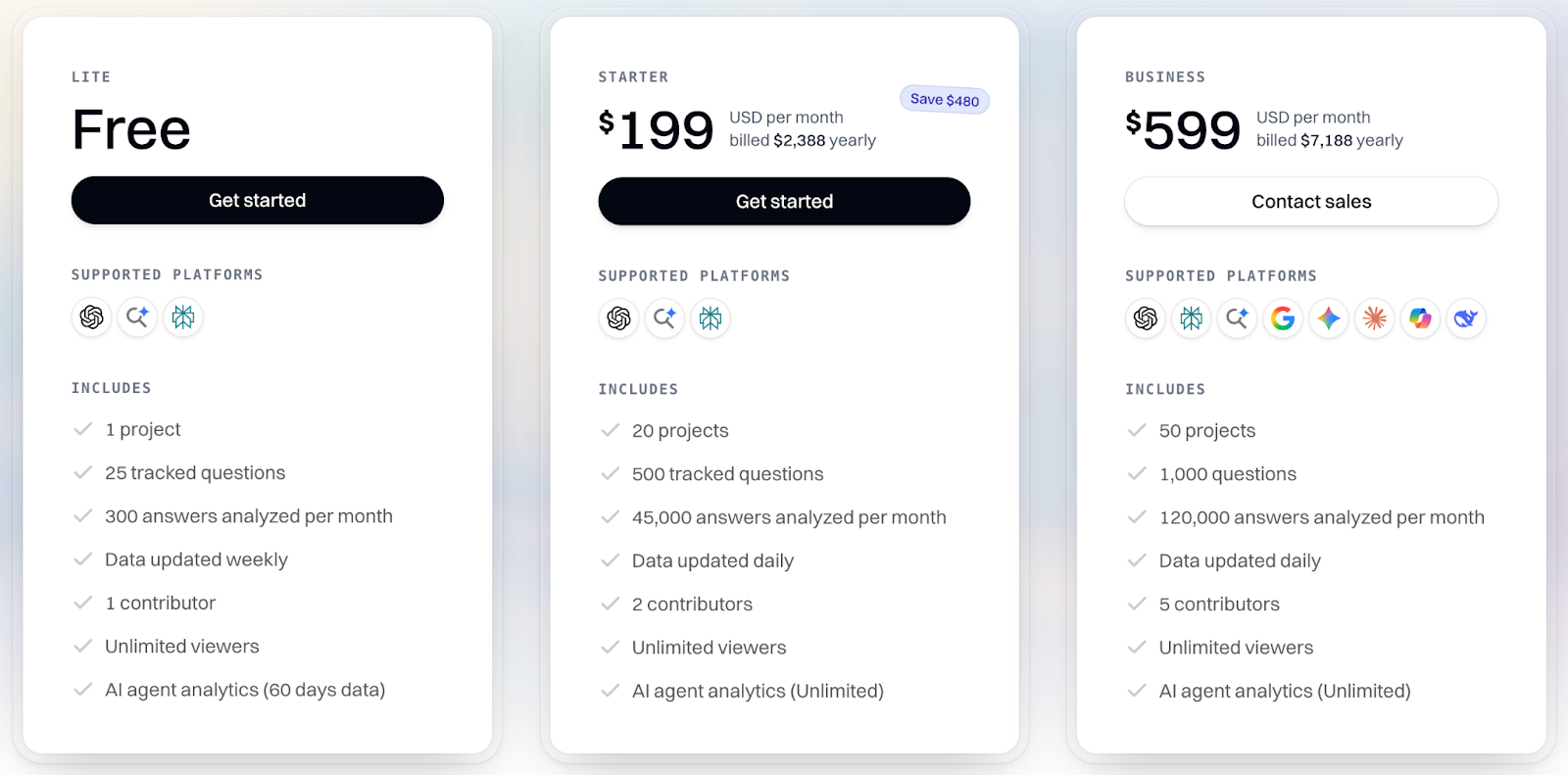Click the Claude starburst icon in Business plan
1568x775 pixels.
click(1375, 318)
